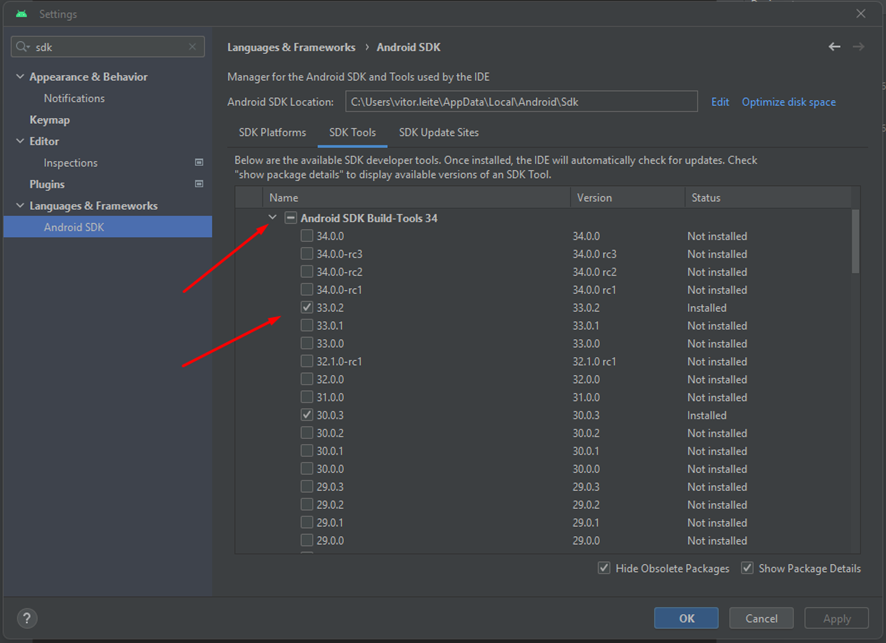
Task: Check the 34.0.0 build-tools checkbox
Action: click(307, 236)
